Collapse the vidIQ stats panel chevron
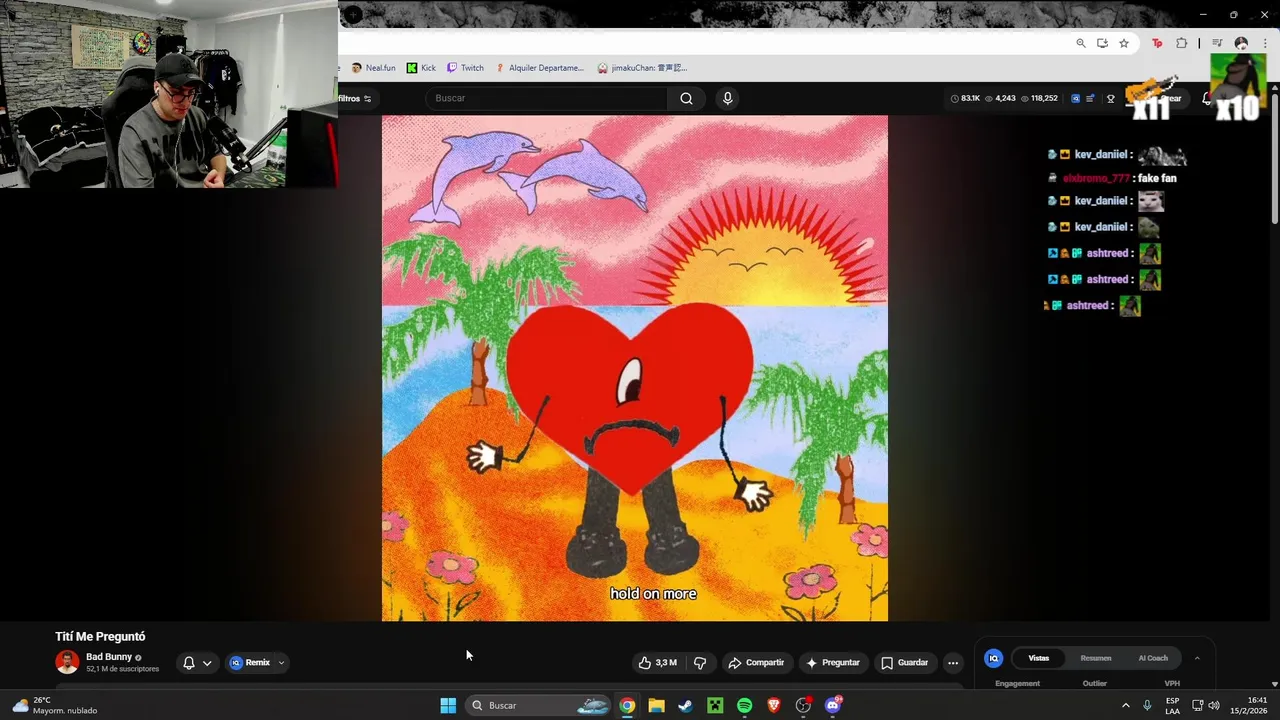 1197,658
